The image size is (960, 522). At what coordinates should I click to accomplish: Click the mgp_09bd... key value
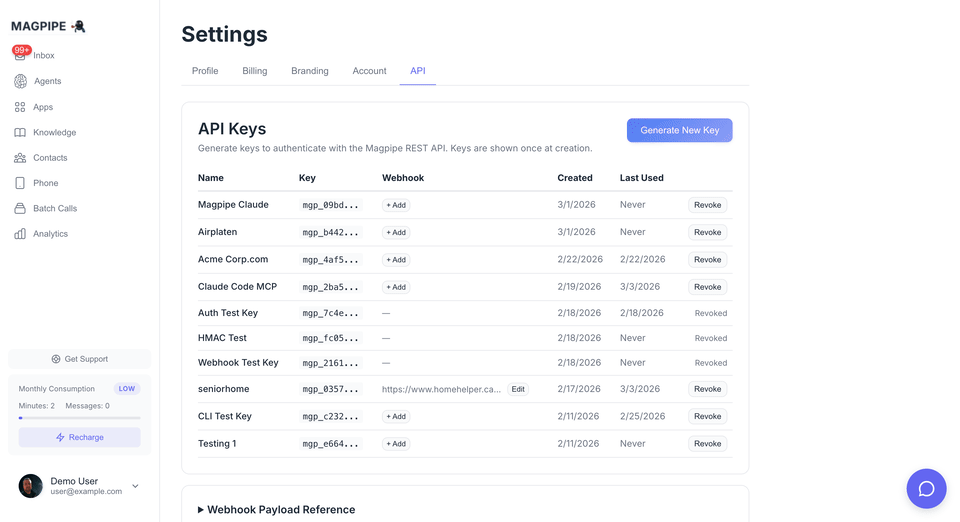[331, 205]
